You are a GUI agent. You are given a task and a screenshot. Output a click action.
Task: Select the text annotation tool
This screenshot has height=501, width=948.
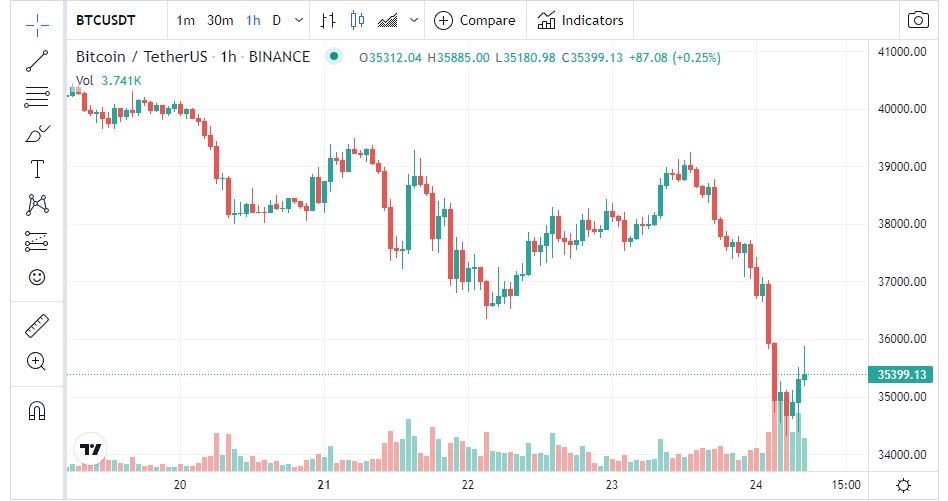tap(37, 169)
